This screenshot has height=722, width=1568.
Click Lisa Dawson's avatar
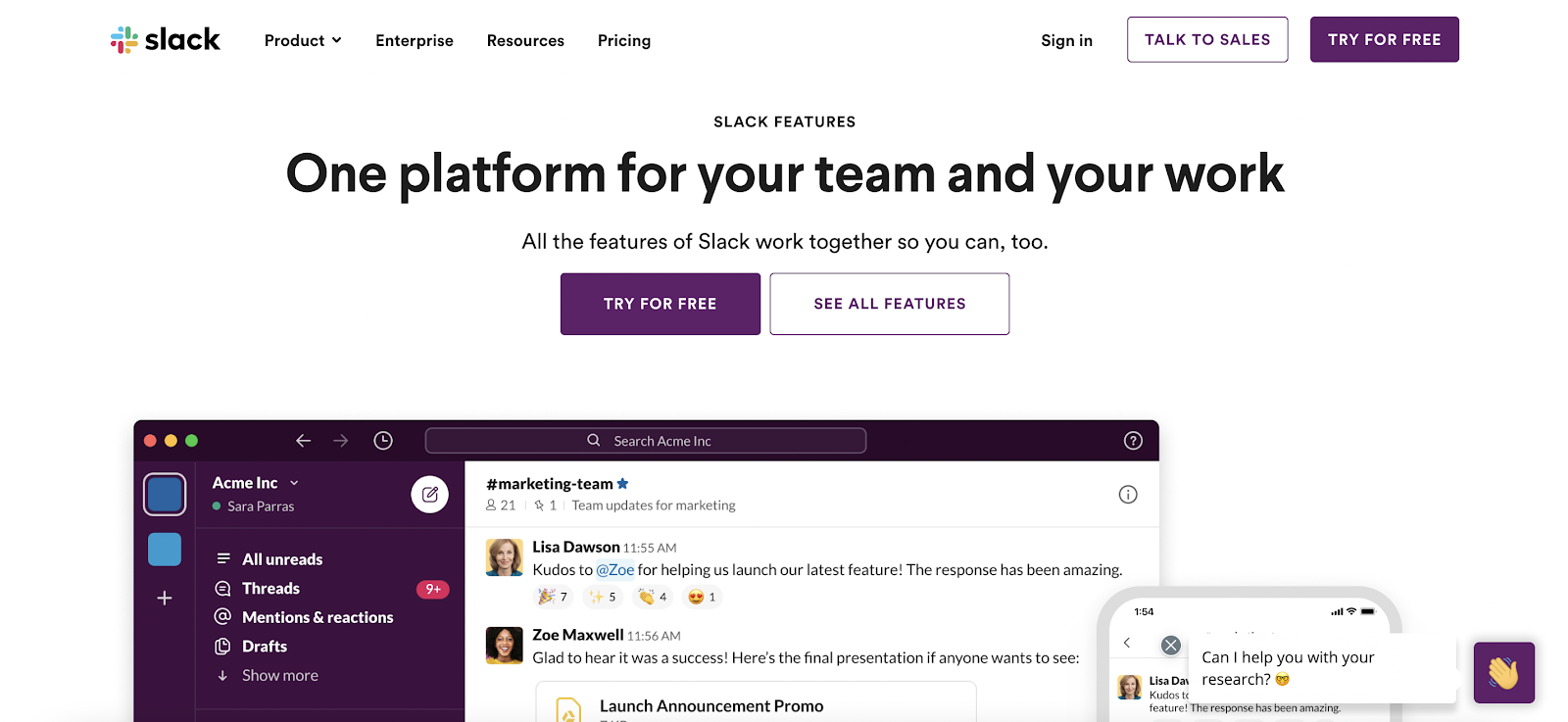505,557
